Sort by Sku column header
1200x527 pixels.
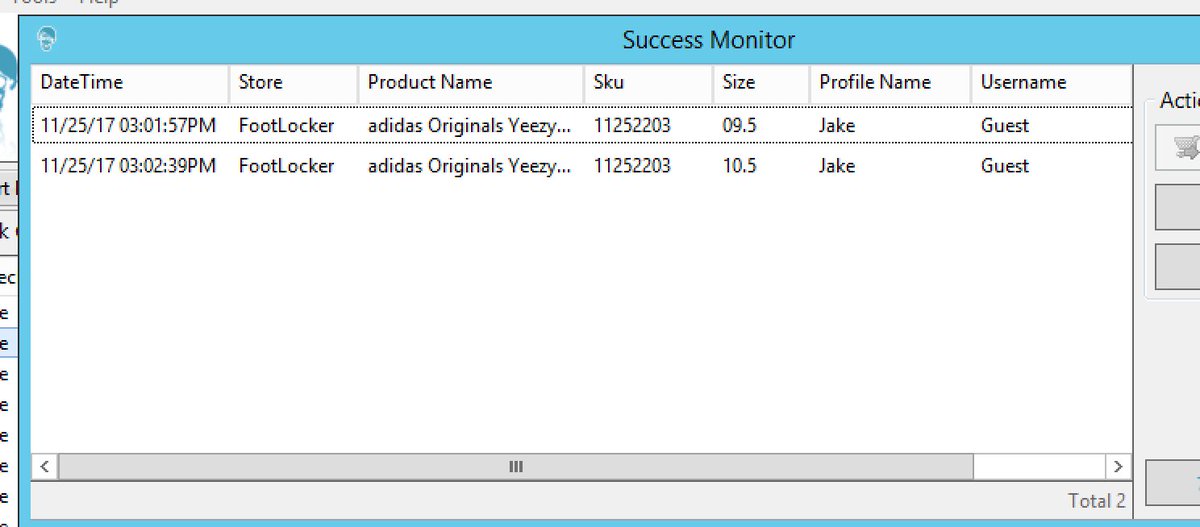[648, 83]
